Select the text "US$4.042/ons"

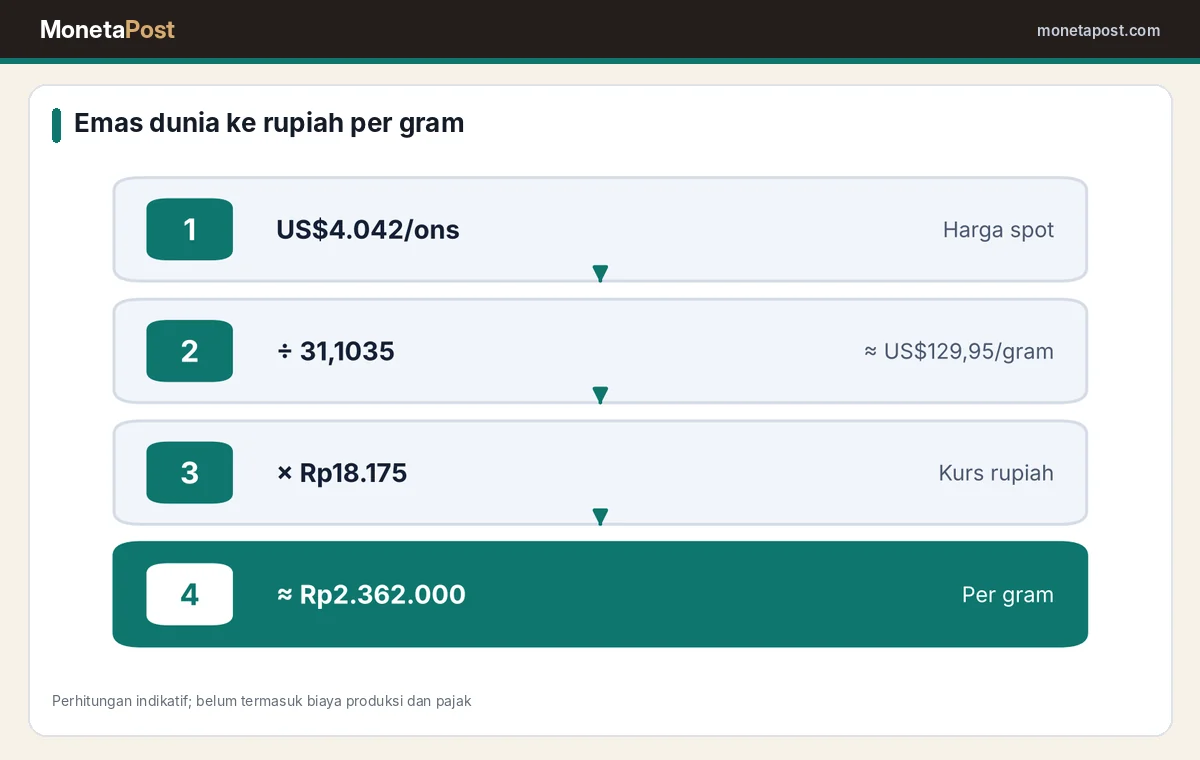tap(368, 230)
